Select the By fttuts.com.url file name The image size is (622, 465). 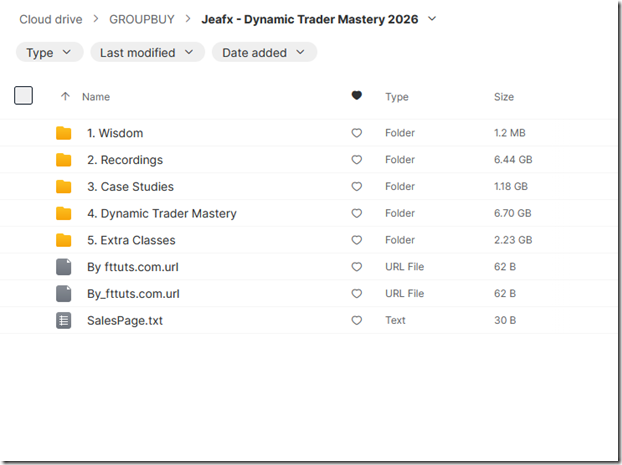[133, 267]
